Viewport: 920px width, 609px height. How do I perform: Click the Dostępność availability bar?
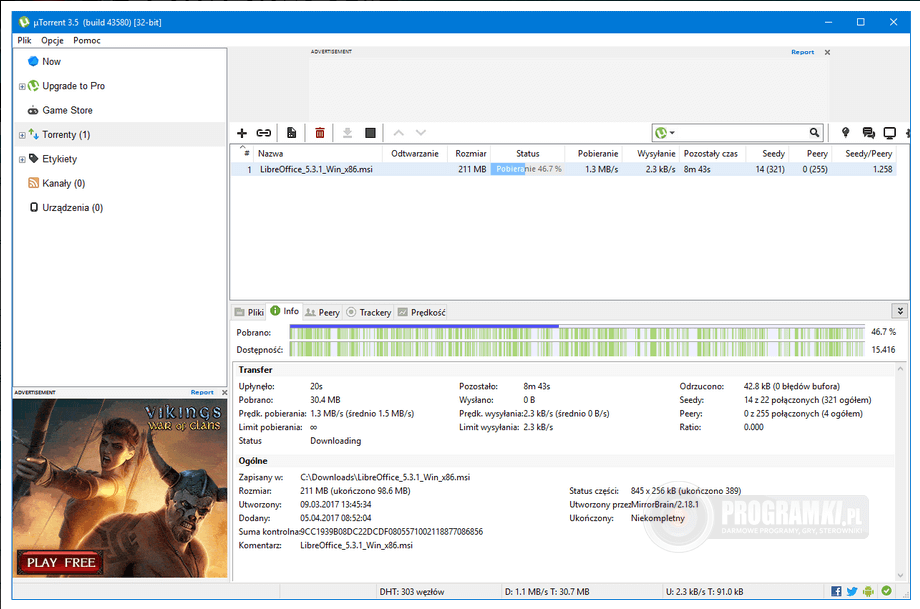(x=577, y=350)
